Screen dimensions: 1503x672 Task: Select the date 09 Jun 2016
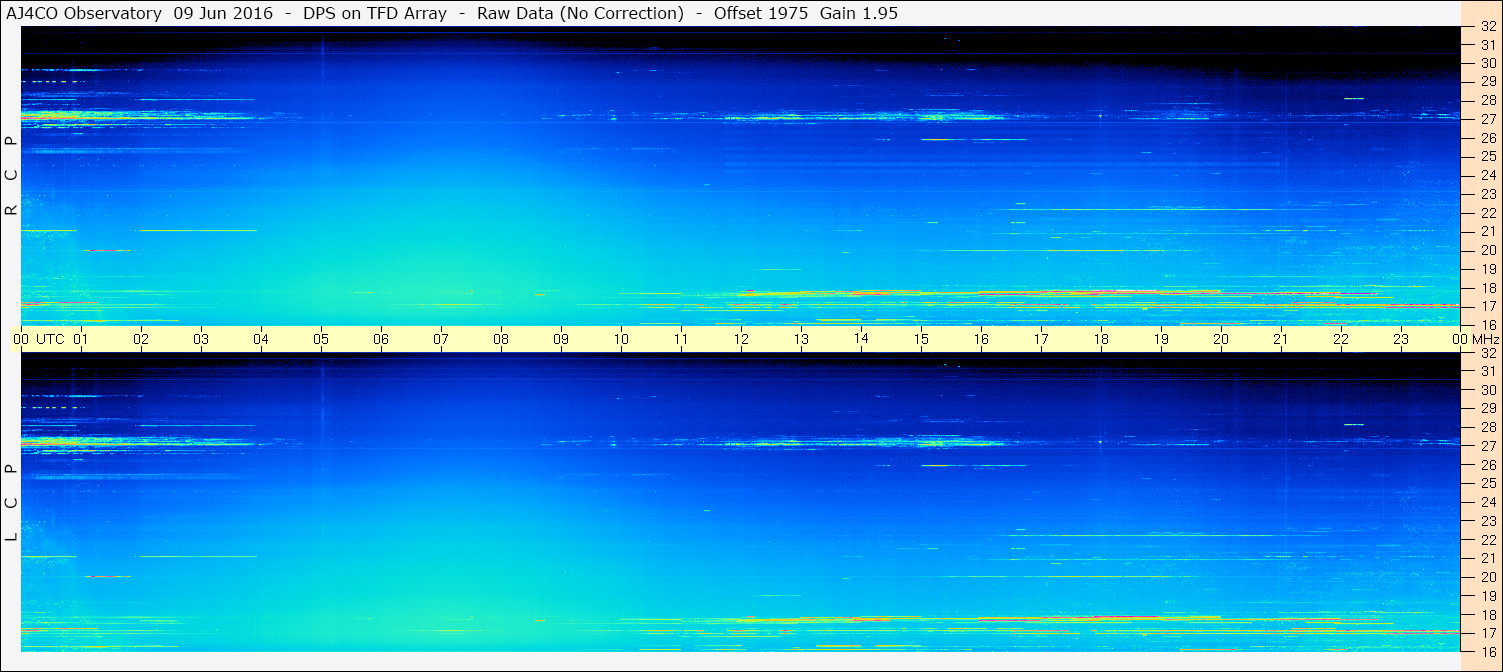click(224, 14)
